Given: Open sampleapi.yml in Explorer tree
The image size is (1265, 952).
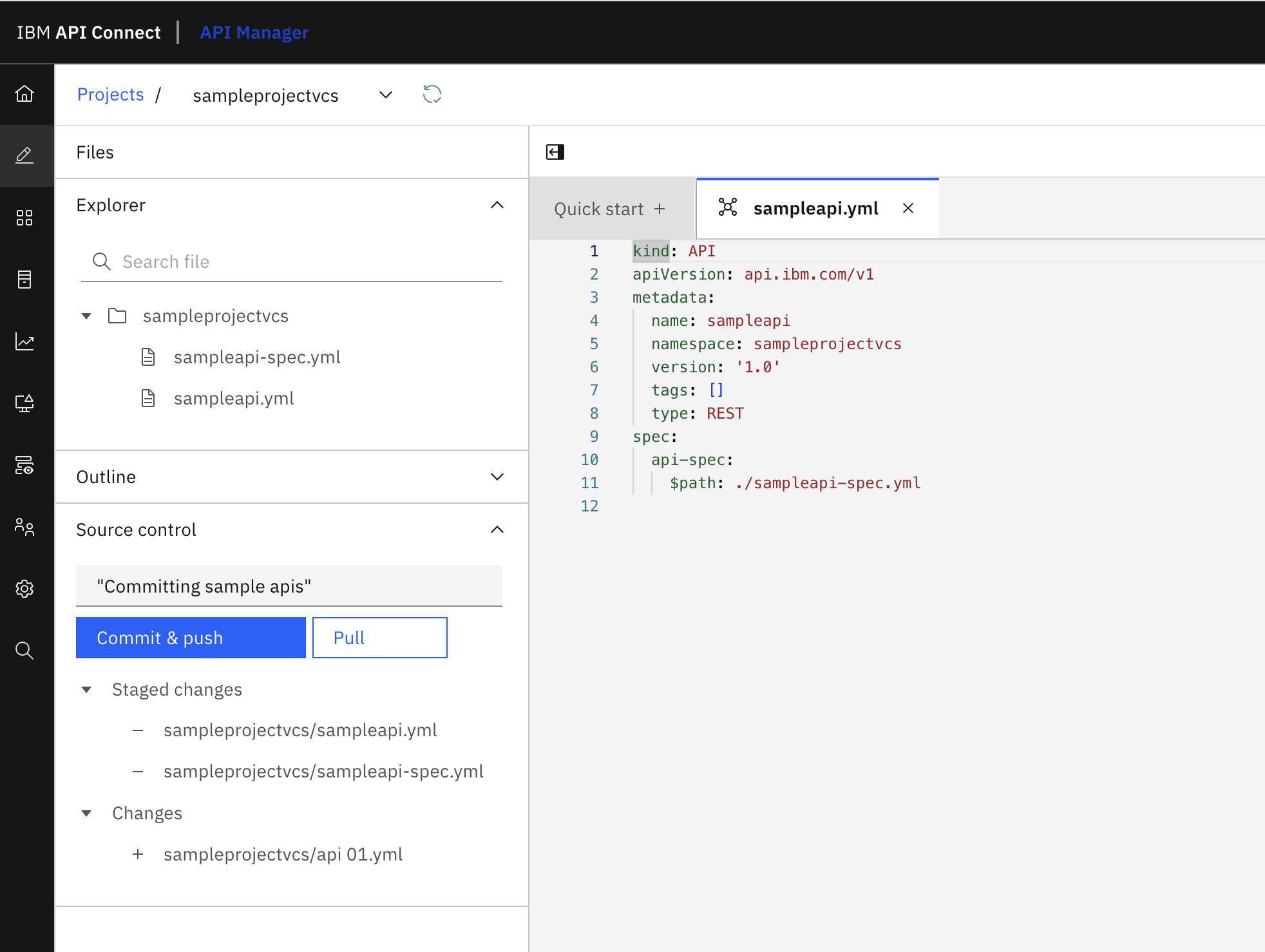Looking at the screenshot, I should pos(234,398).
